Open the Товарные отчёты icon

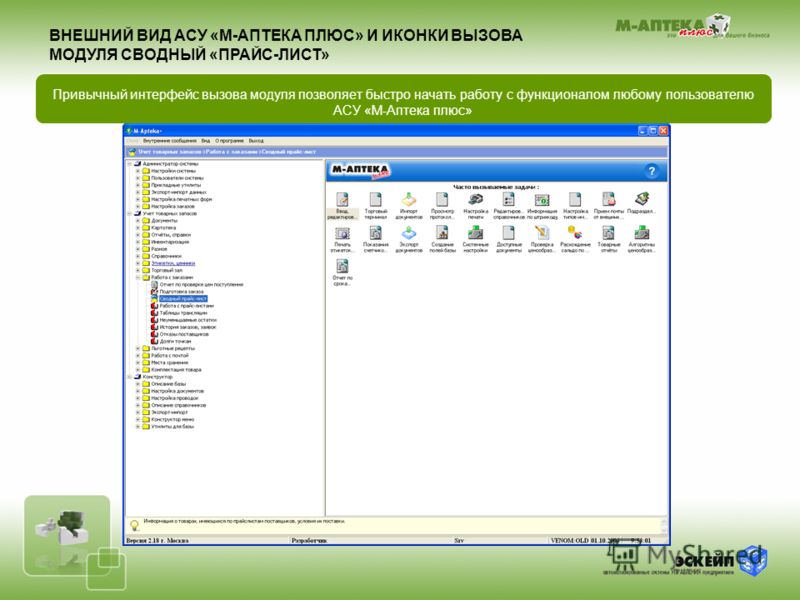point(609,239)
